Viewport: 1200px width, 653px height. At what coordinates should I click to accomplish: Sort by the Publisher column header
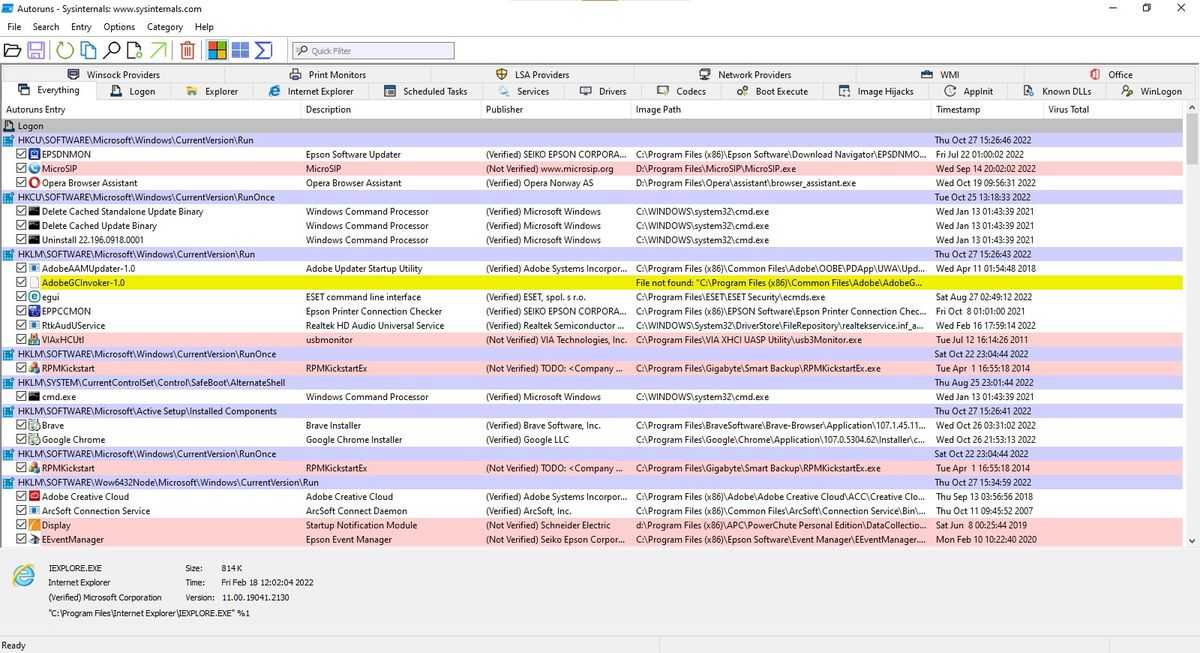tap(556, 109)
